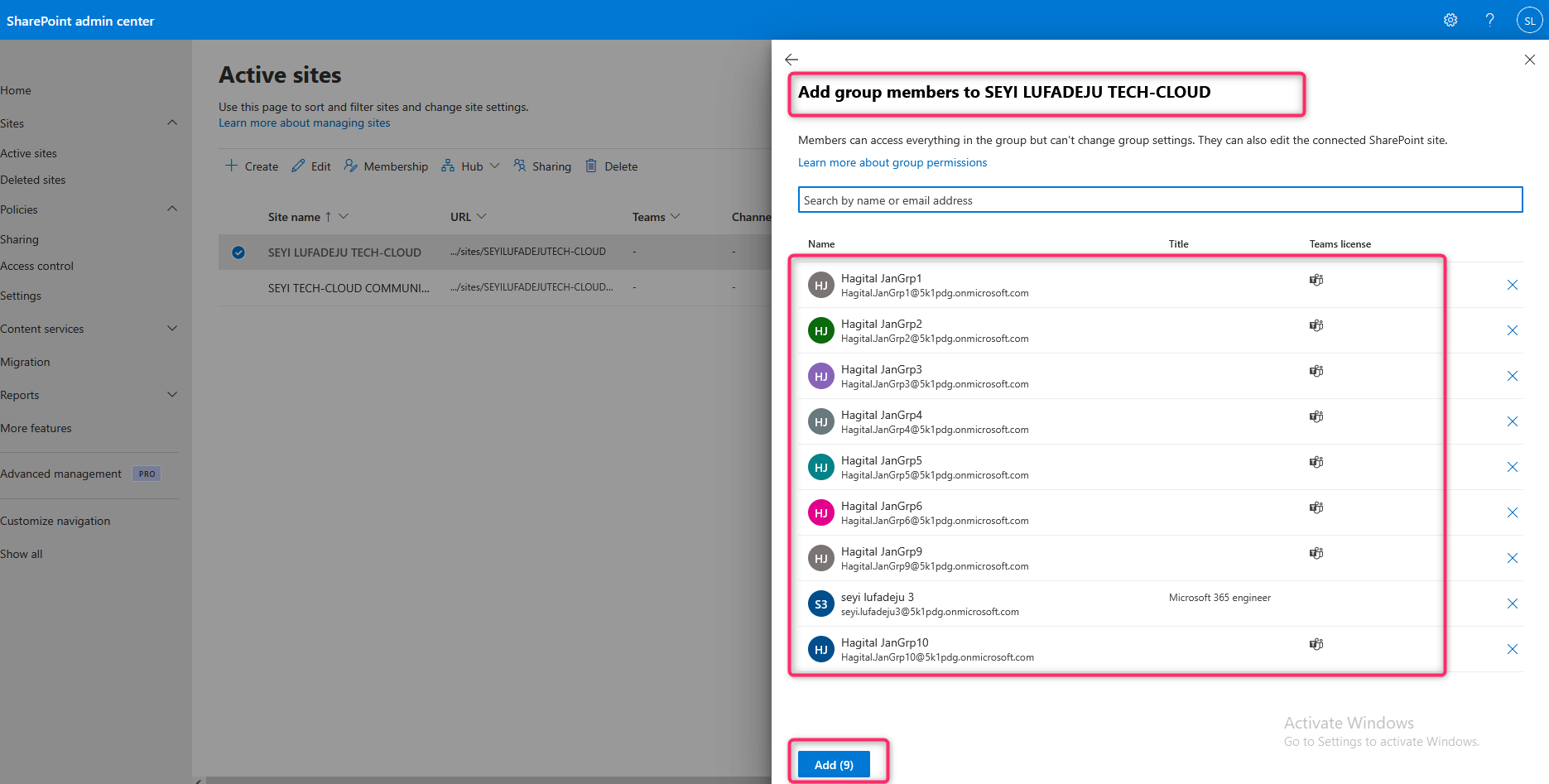Open Active sites in the sidebar
This screenshot has width=1549, height=784.
pyautogui.click(x=29, y=153)
